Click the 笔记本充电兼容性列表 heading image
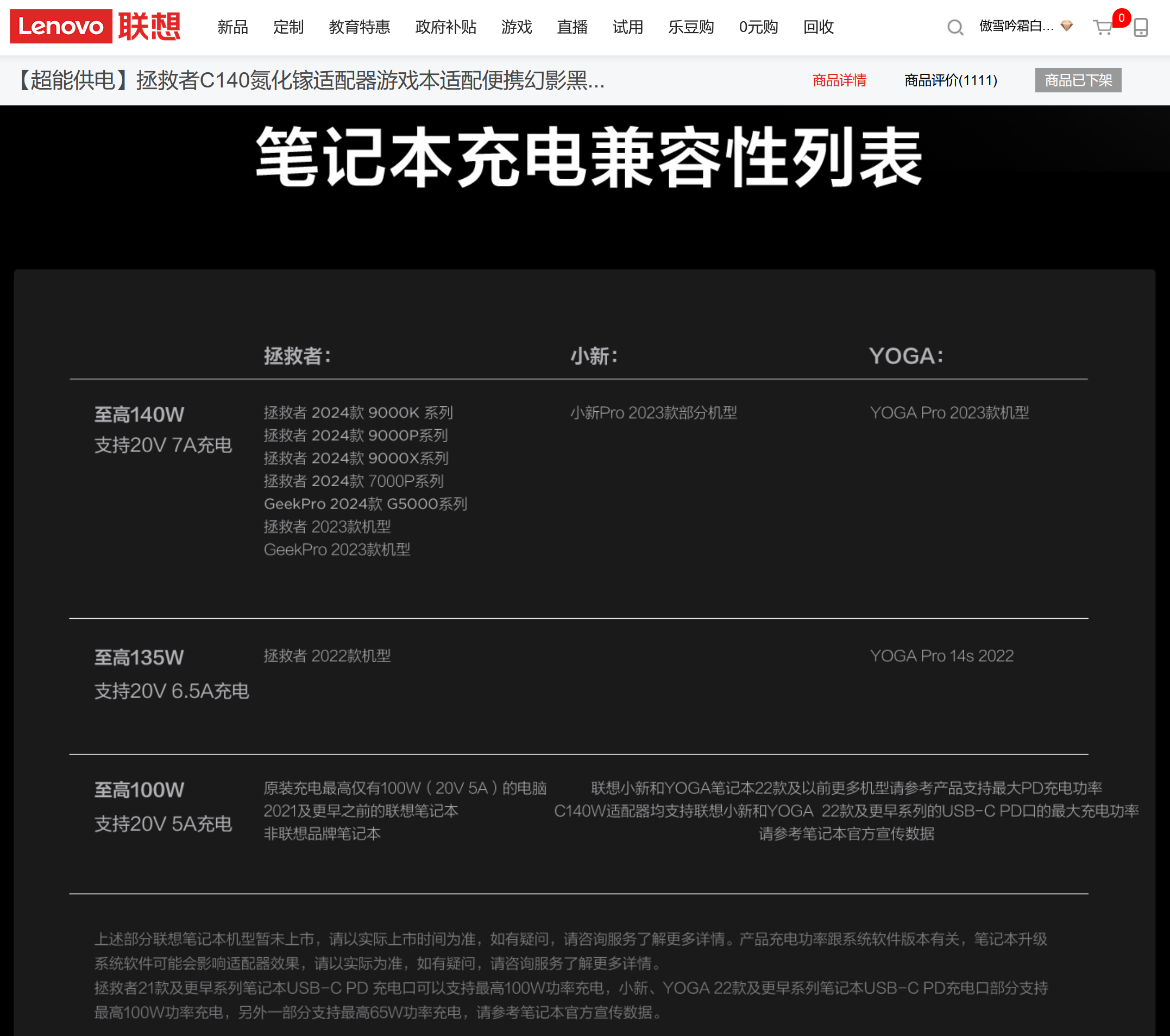This screenshot has height=1036, width=1170. coord(588,158)
